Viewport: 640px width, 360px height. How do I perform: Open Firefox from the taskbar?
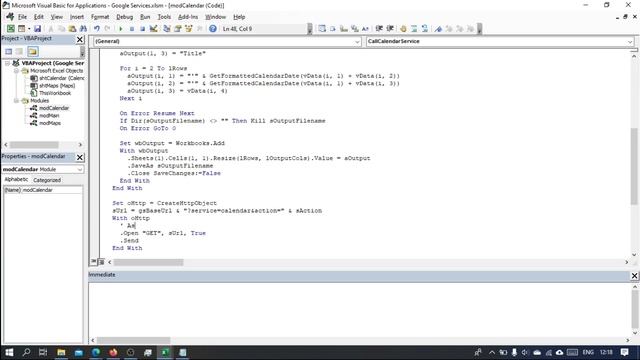[113, 352]
